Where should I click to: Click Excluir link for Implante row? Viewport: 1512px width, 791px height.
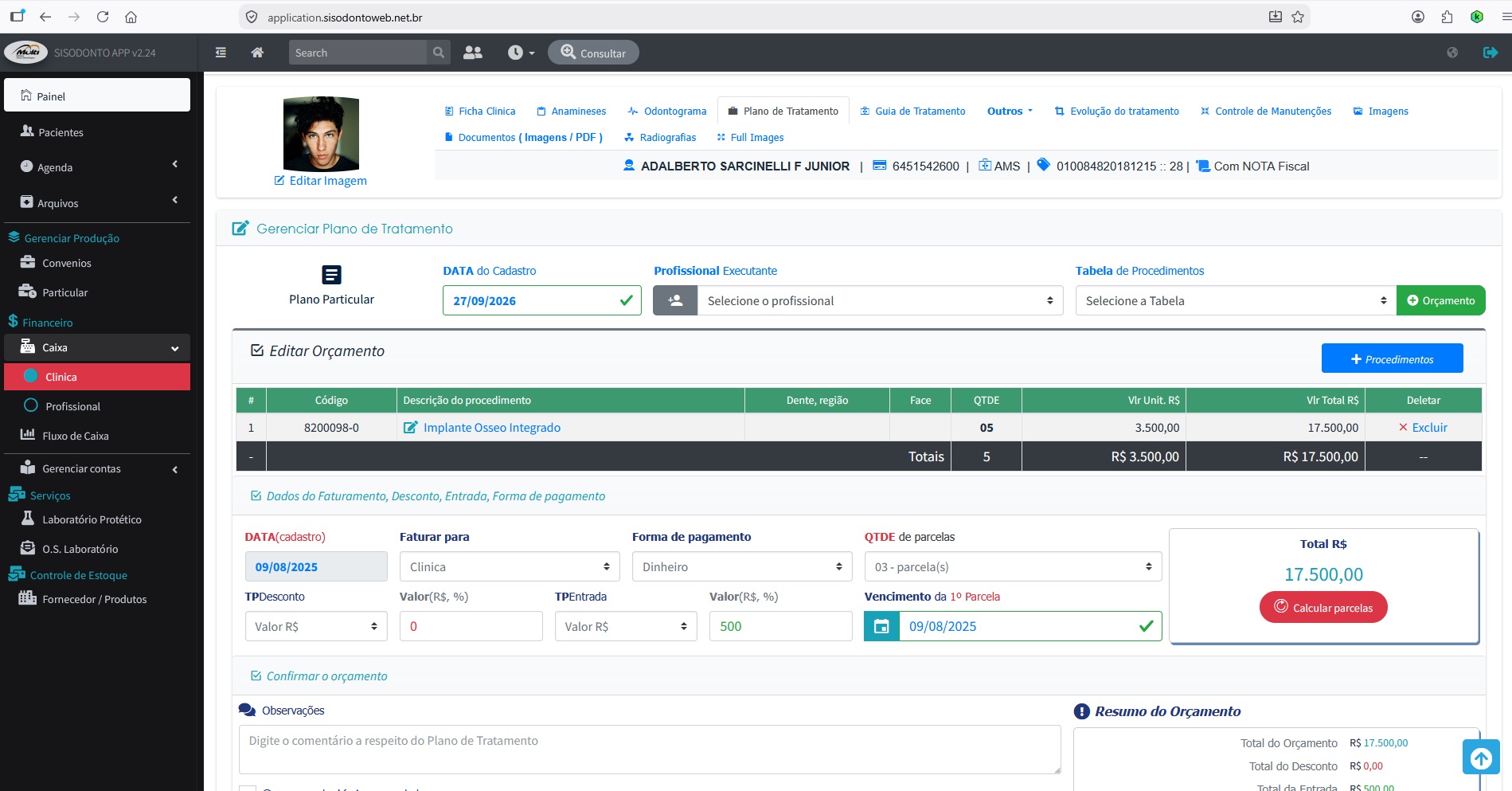click(x=1423, y=428)
